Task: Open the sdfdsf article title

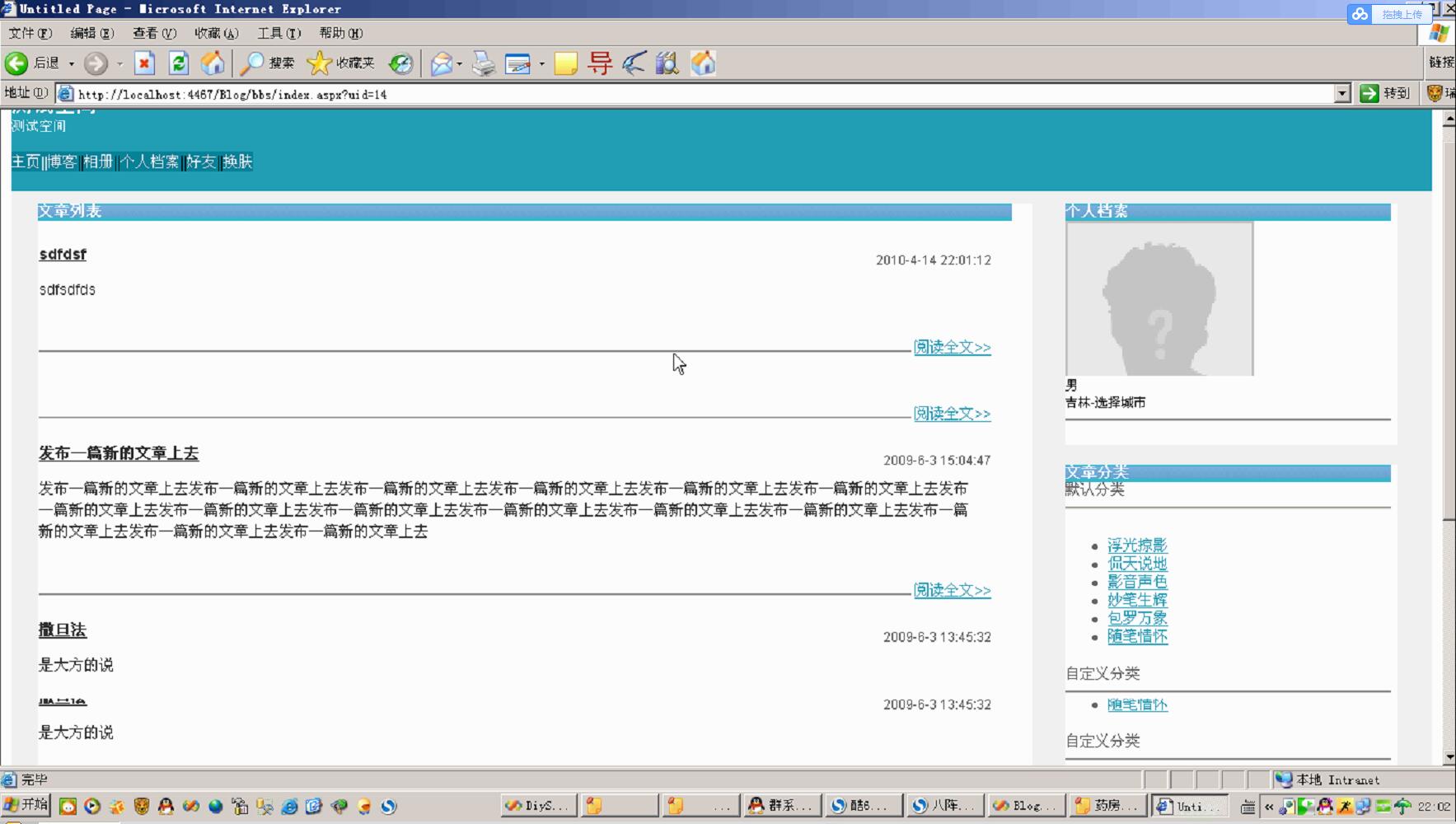Action: 63,255
